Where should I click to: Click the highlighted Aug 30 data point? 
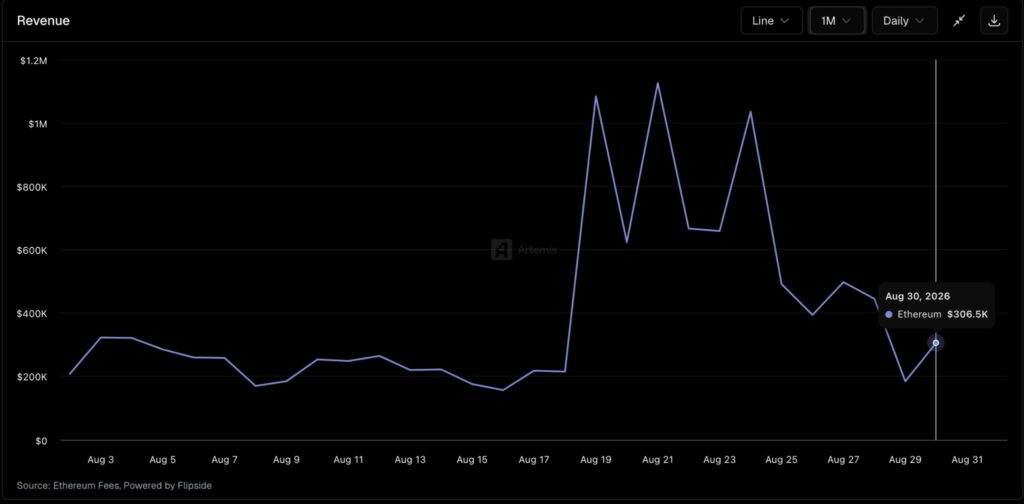click(x=936, y=343)
